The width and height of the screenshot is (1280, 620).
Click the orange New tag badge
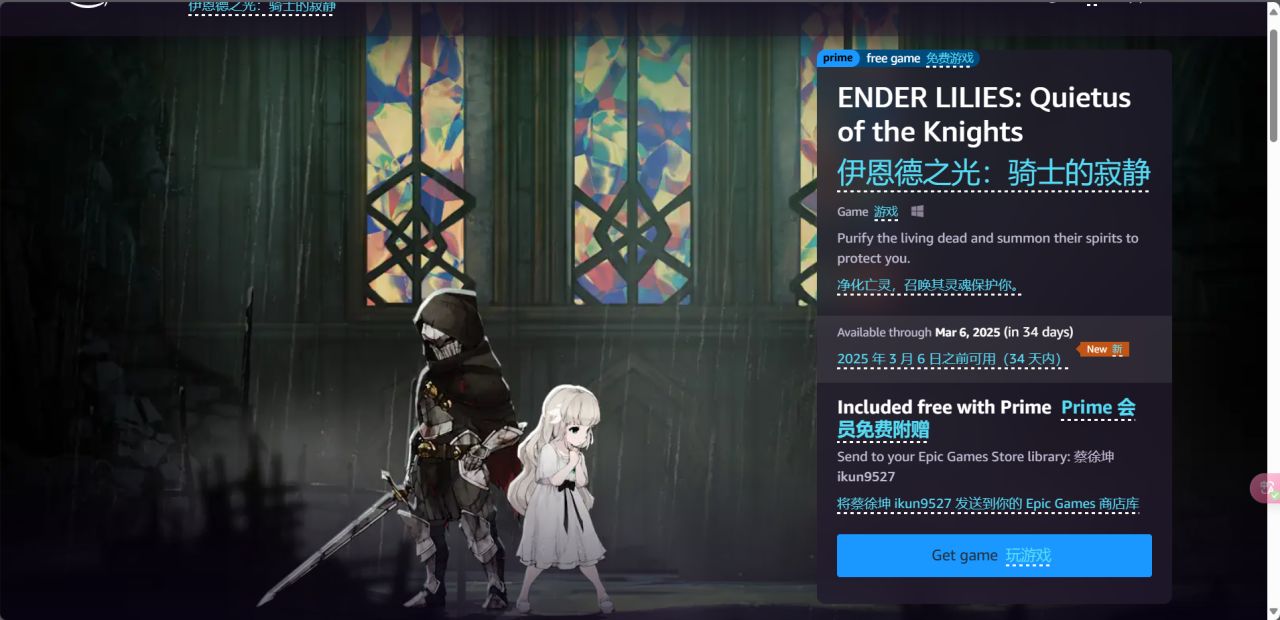point(1103,349)
